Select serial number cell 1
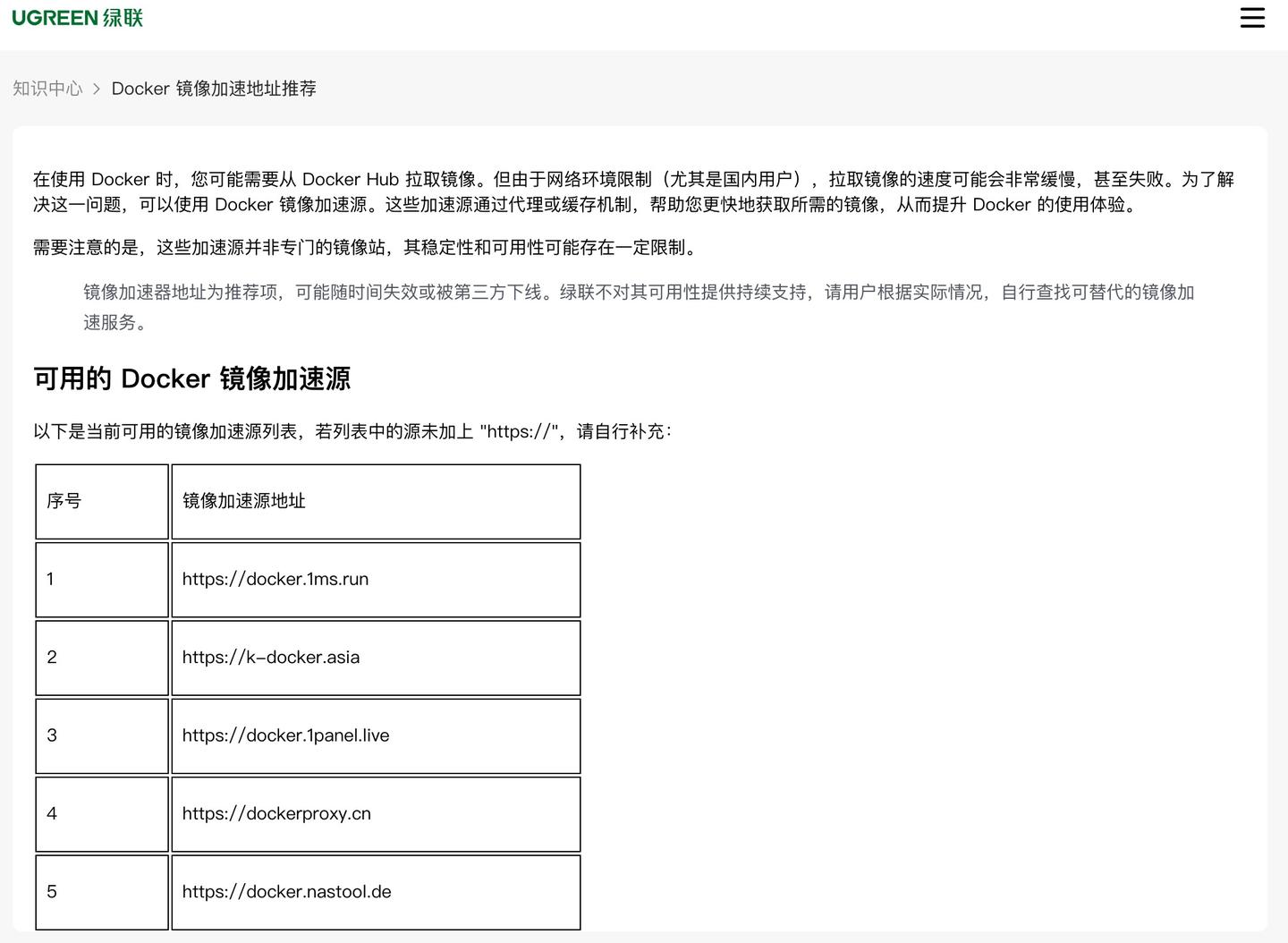The width and height of the screenshot is (1288, 943). tap(102, 580)
